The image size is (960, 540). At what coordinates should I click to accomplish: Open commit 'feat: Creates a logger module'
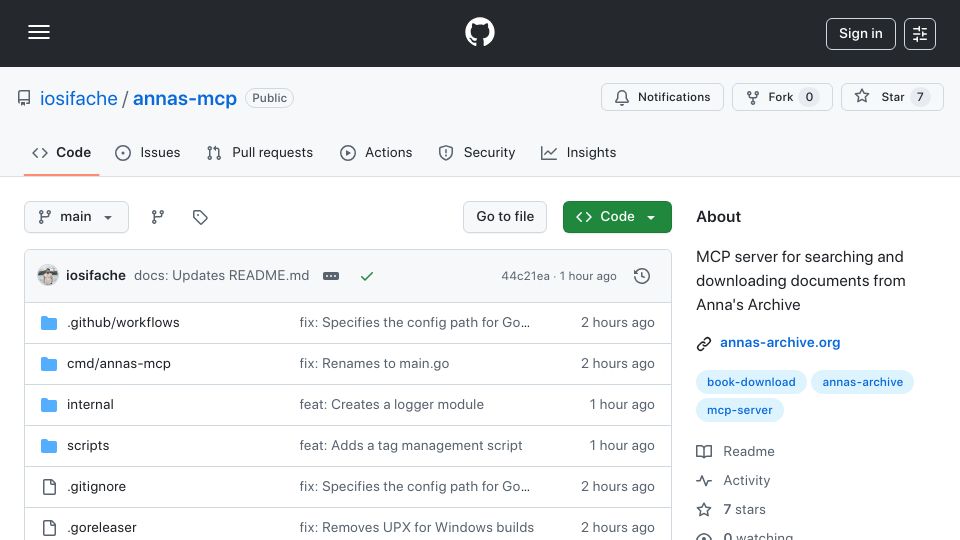click(391, 405)
